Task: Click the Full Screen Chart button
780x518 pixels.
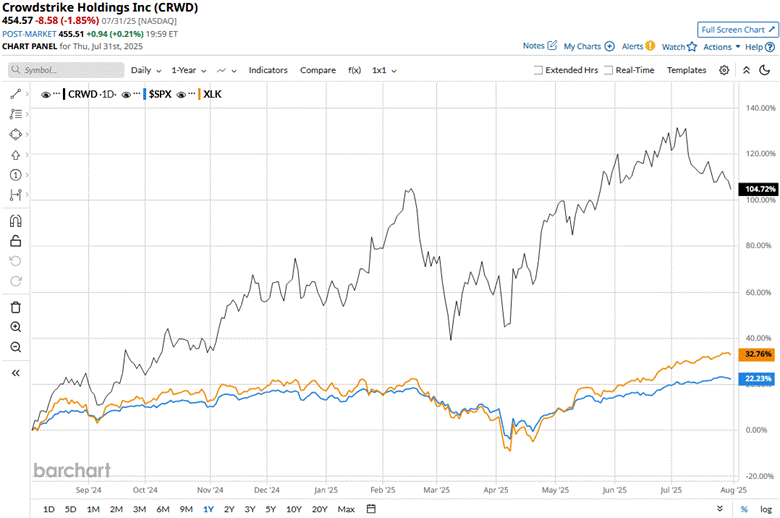Action: click(737, 30)
